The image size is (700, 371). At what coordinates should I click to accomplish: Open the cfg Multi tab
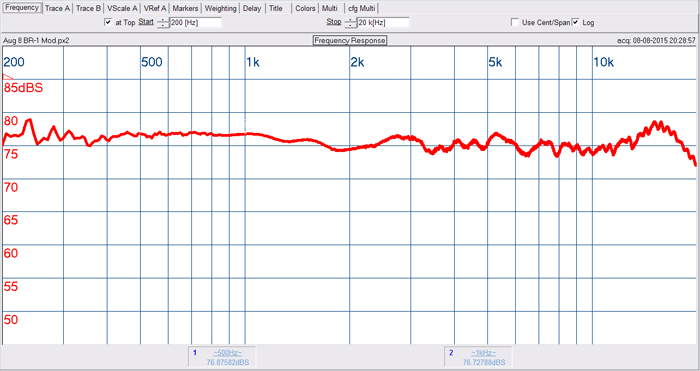[x=362, y=8]
